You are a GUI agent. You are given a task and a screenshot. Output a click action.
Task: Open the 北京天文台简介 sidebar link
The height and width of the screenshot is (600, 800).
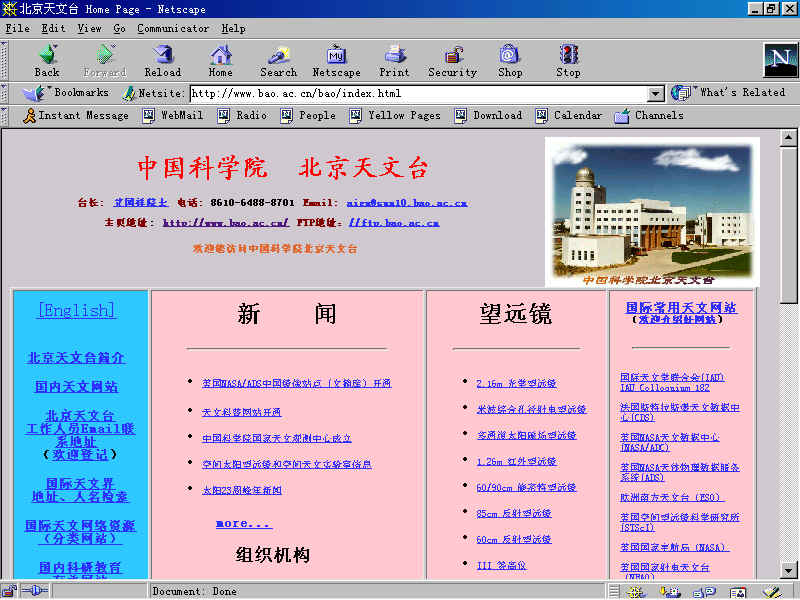pos(76,358)
